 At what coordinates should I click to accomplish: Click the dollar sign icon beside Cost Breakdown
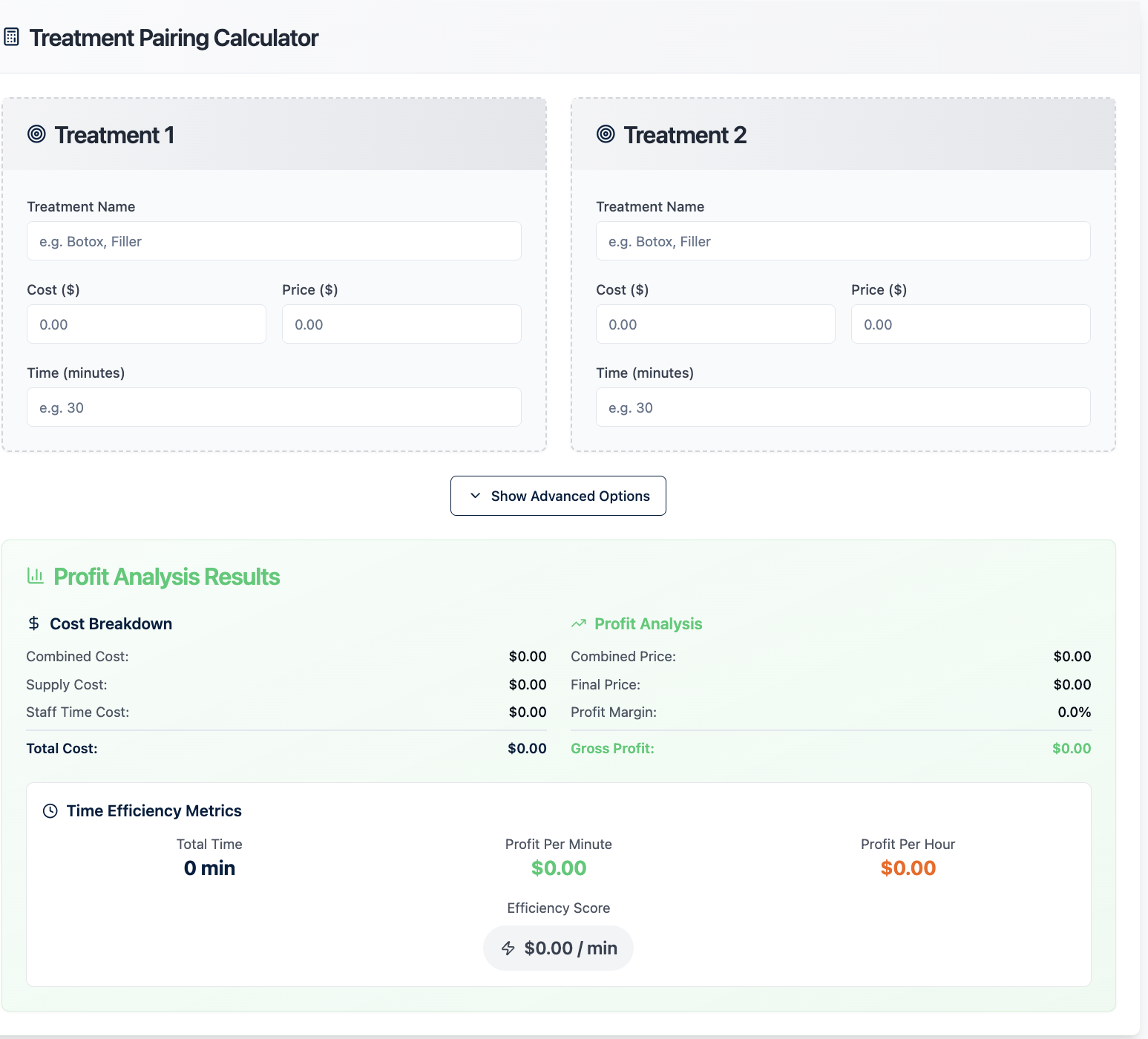click(x=33, y=623)
